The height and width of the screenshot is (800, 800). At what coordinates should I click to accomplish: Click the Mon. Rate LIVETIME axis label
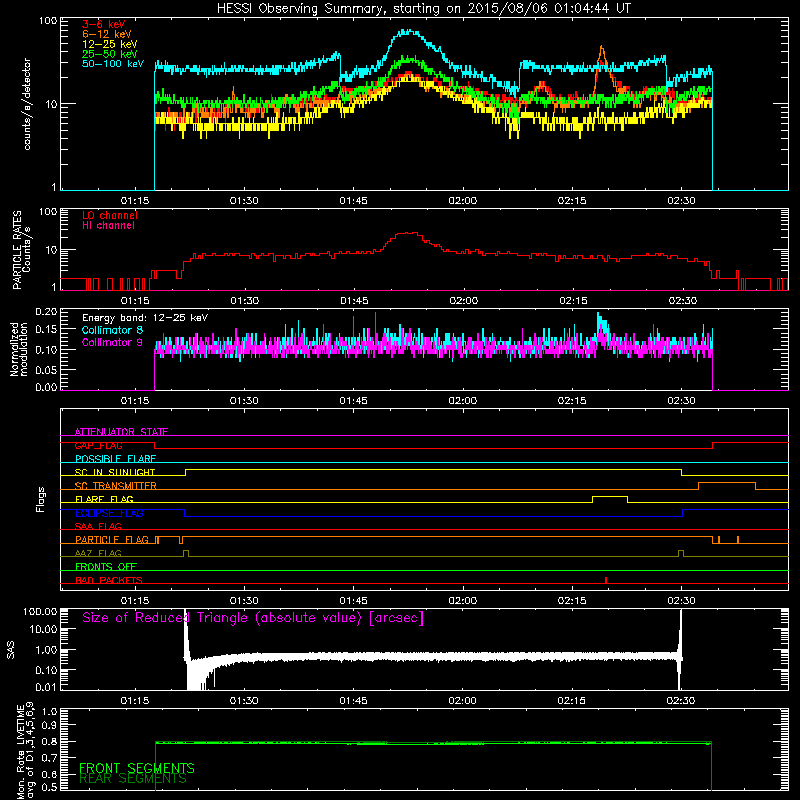click(26, 751)
